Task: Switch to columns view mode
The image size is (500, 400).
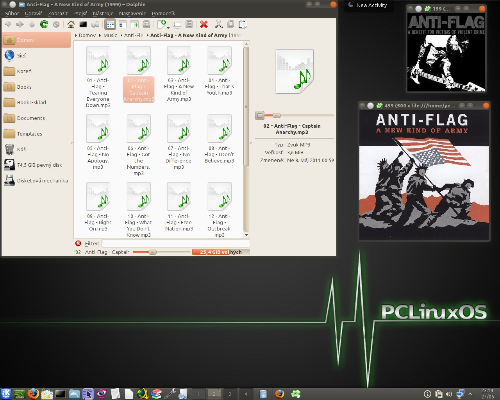Action: pos(135,24)
